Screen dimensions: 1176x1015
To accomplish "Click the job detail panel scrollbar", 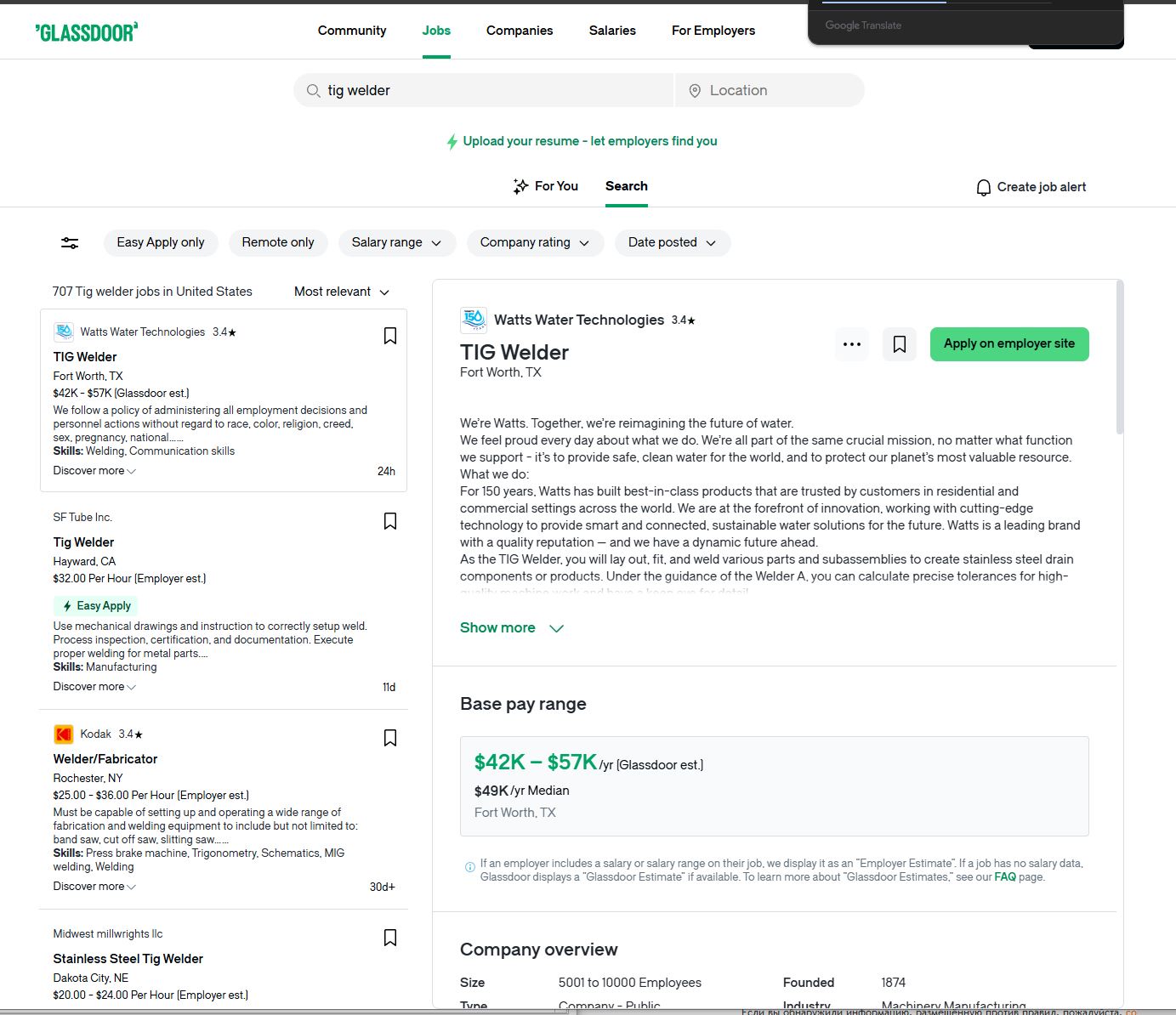I will 1120,357.
